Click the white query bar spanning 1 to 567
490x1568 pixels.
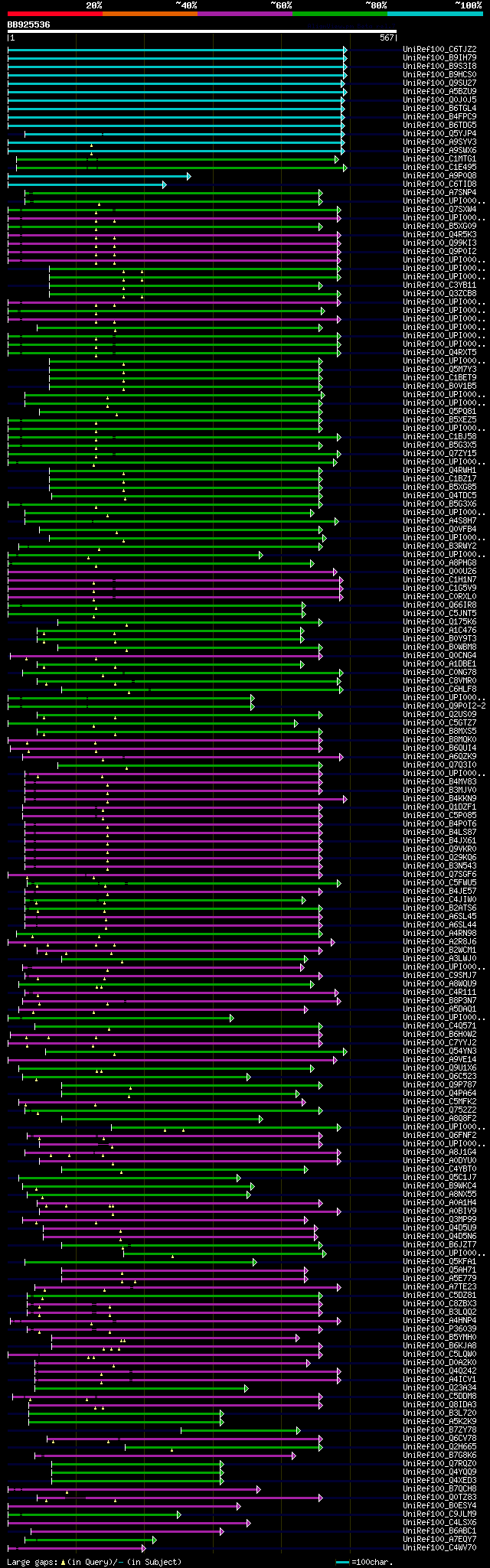[202, 32]
